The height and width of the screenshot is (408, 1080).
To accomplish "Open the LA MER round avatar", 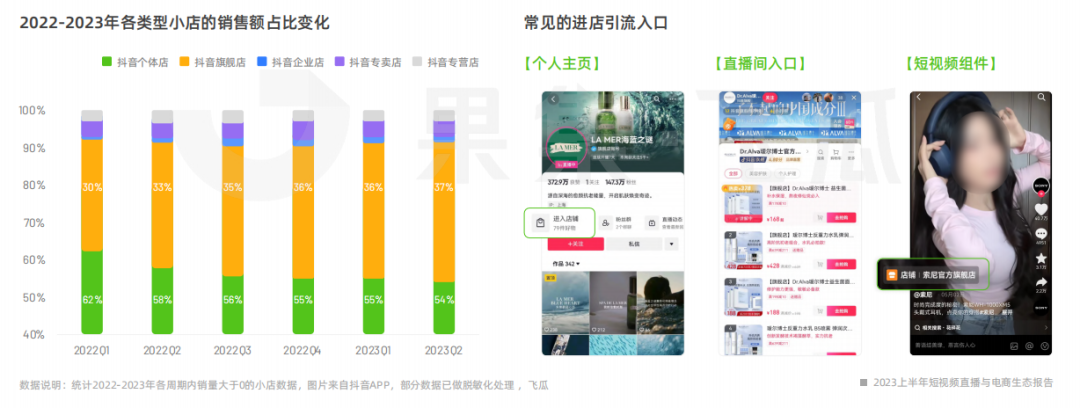I will click(x=565, y=147).
